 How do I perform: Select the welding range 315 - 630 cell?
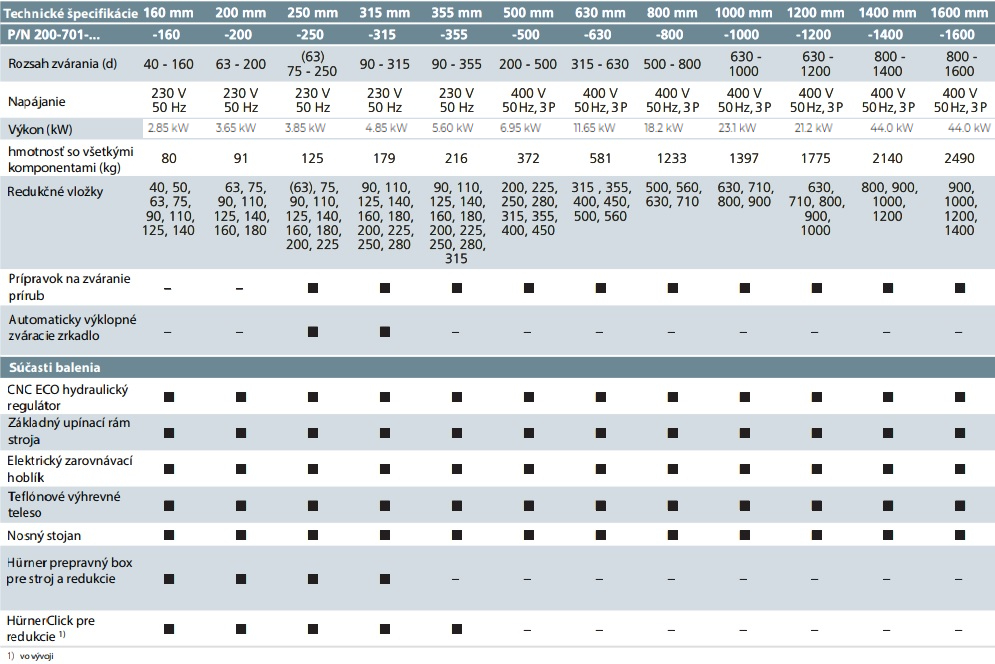click(x=600, y=64)
